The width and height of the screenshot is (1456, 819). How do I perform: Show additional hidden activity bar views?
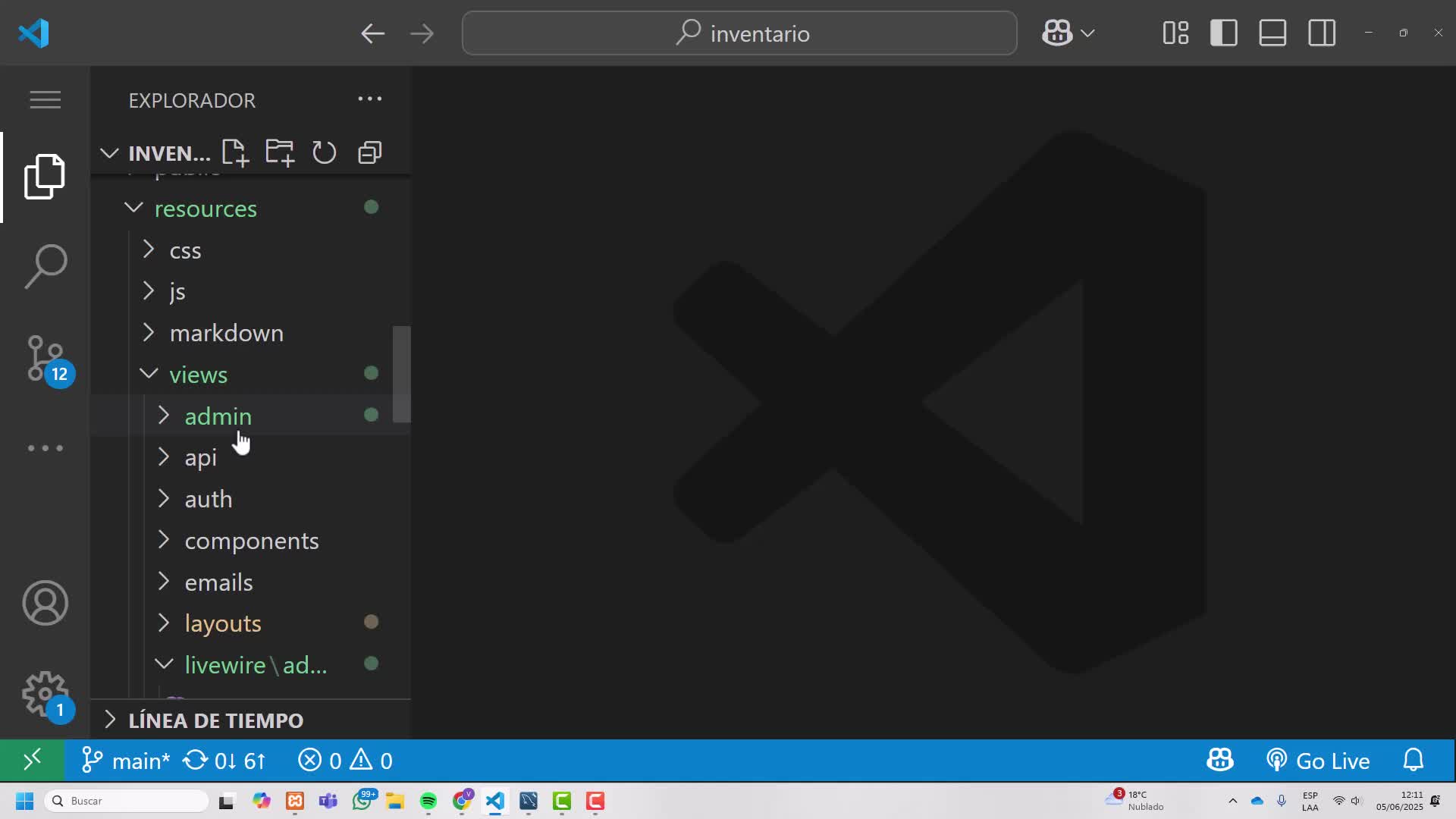tap(45, 448)
